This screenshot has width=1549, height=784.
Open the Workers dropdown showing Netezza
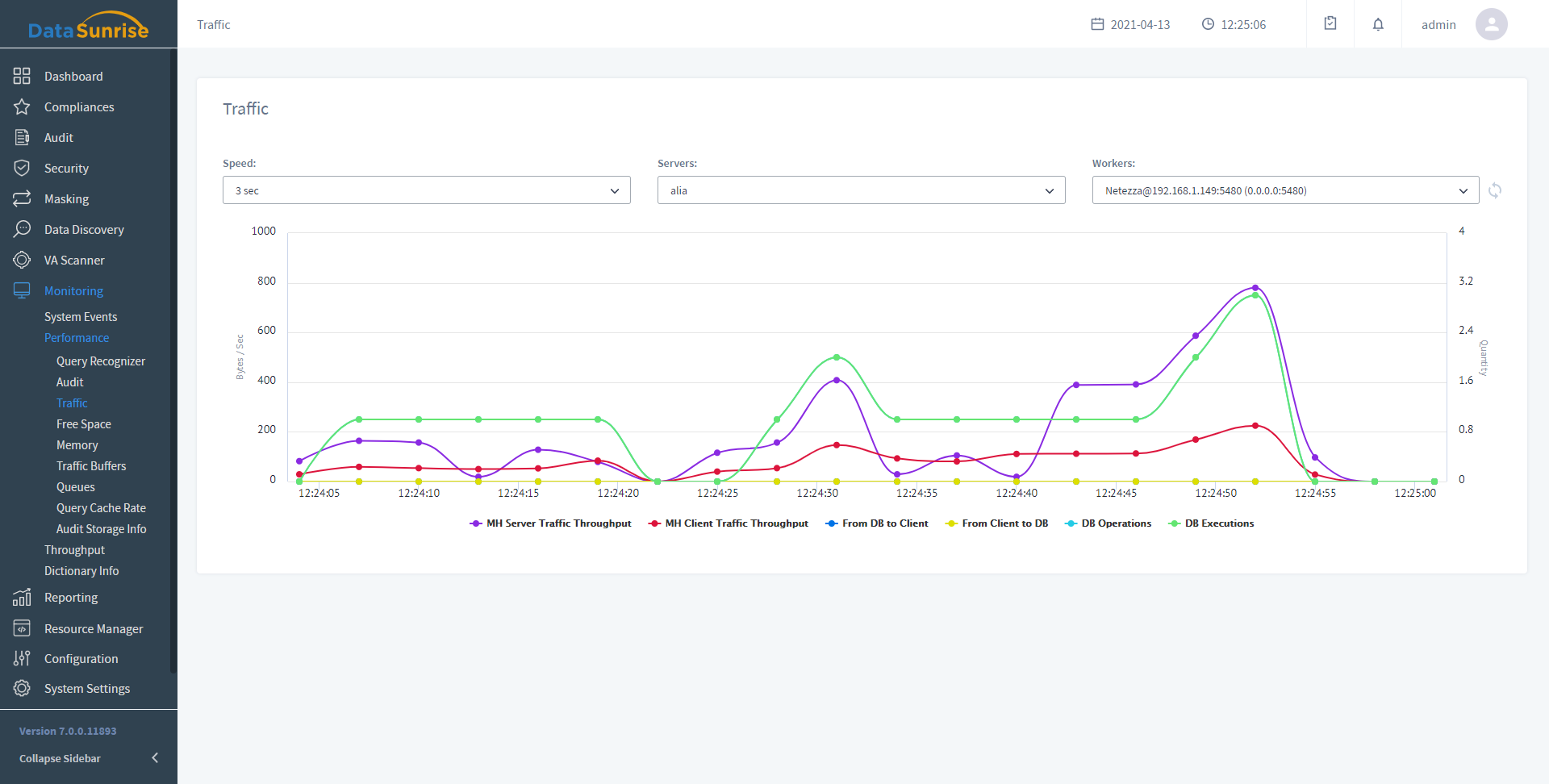coord(1286,190)
